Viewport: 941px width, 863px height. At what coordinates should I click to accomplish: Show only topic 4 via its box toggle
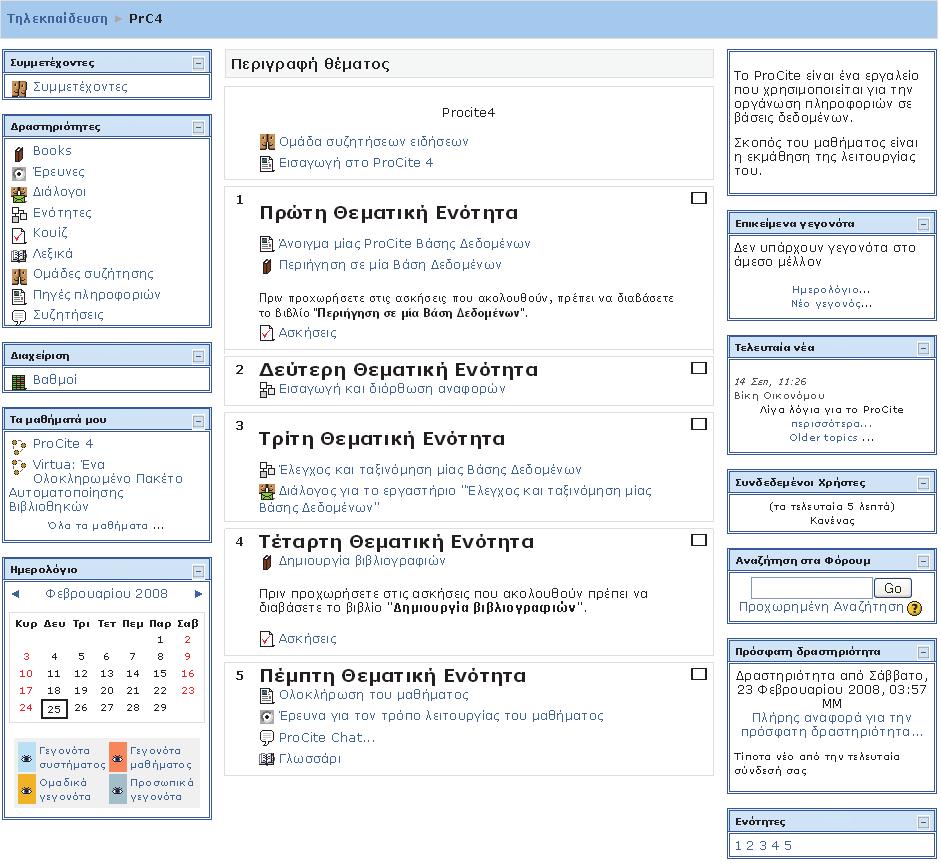pos(699,540)
